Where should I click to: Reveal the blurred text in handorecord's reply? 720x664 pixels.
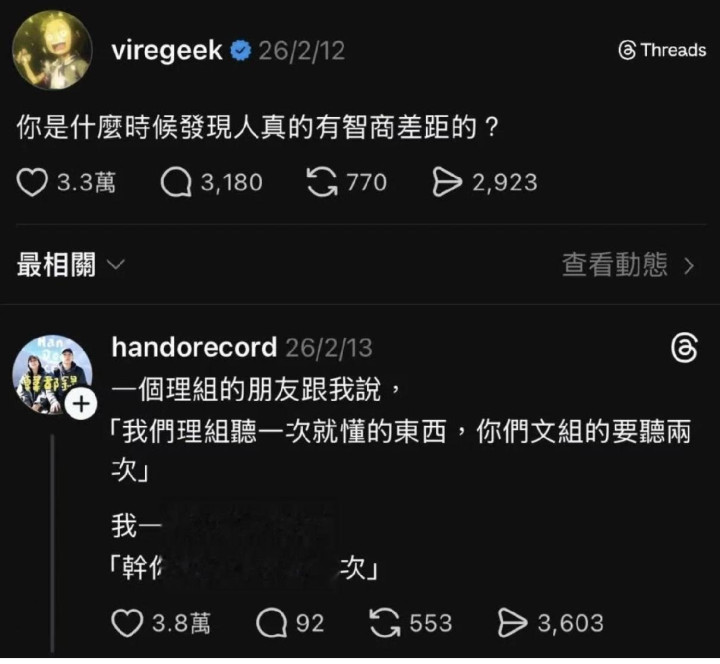point(250,546)
